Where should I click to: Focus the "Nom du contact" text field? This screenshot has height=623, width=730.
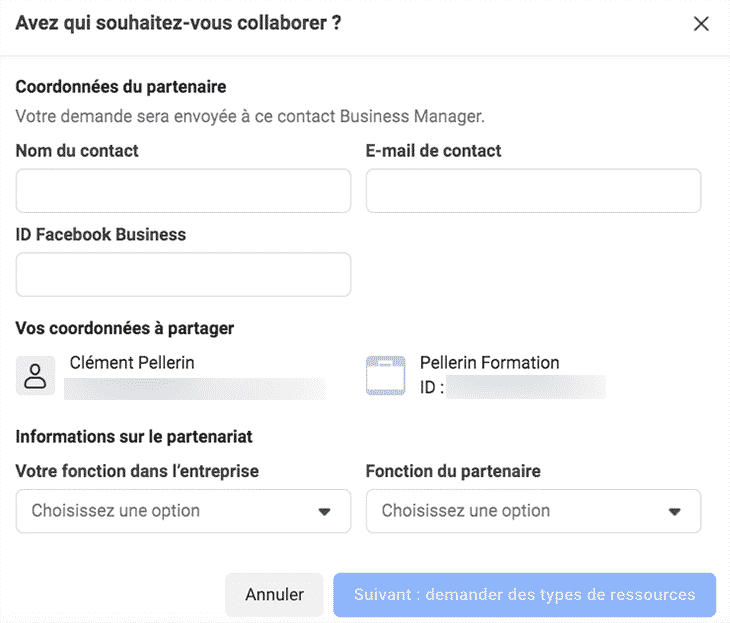tap(183, 191)
